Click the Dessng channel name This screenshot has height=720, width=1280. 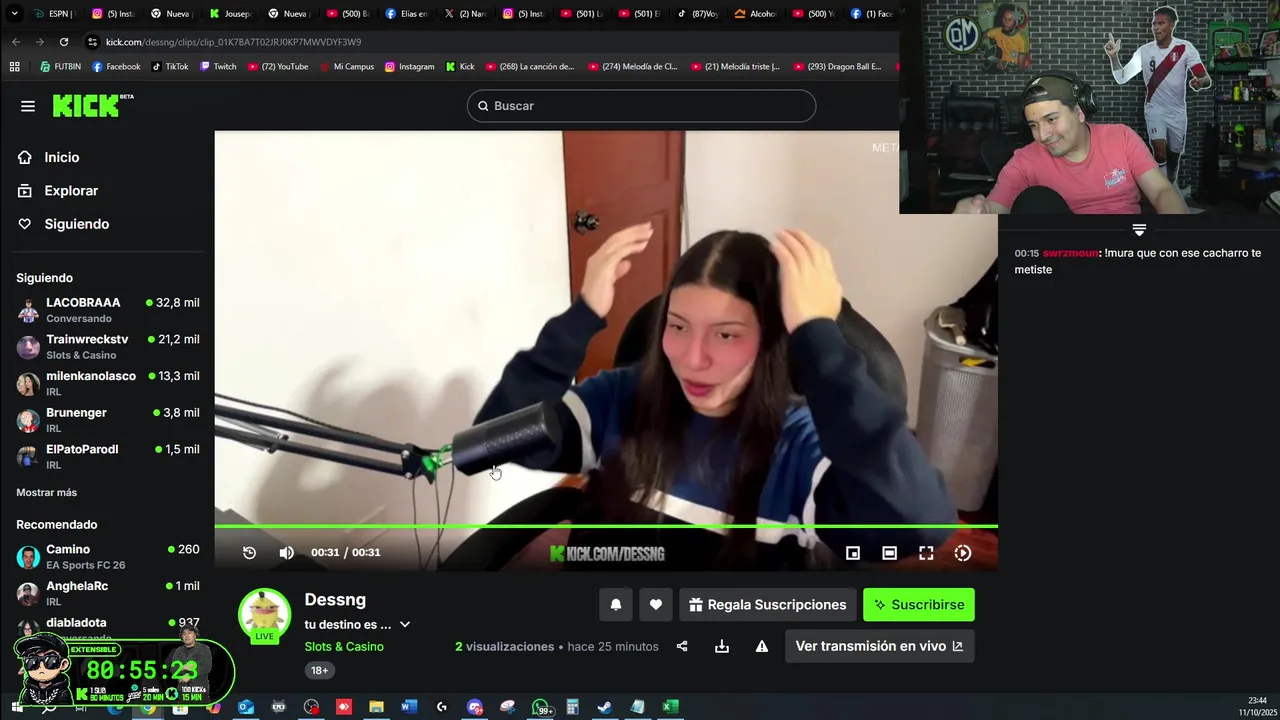[335, 599]
